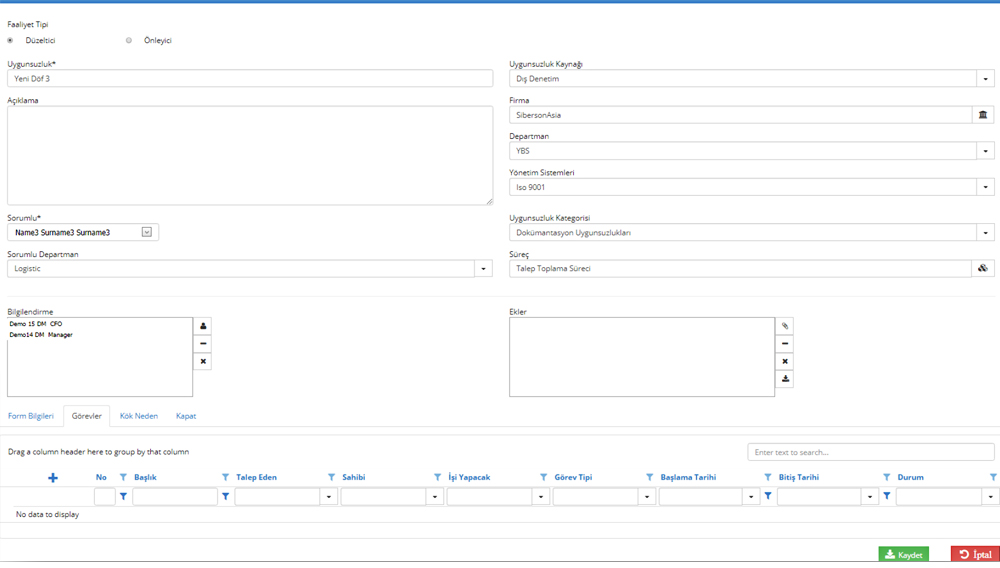1000x568 pixels.
Task: Clear the Bilgilendirme list with X icon
Action: coord(203,362)
